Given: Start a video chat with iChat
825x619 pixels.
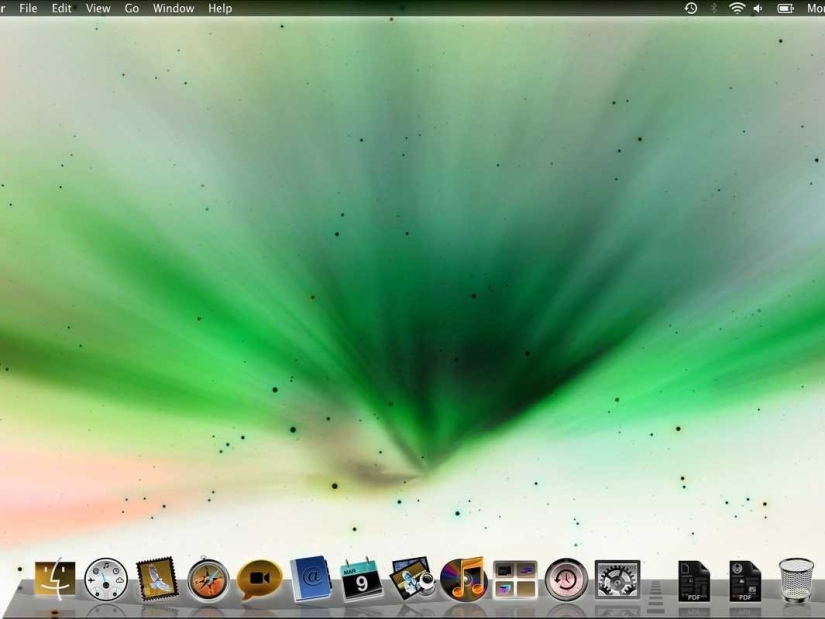Looking at the screenshot, I should click(x=258, y=580).
